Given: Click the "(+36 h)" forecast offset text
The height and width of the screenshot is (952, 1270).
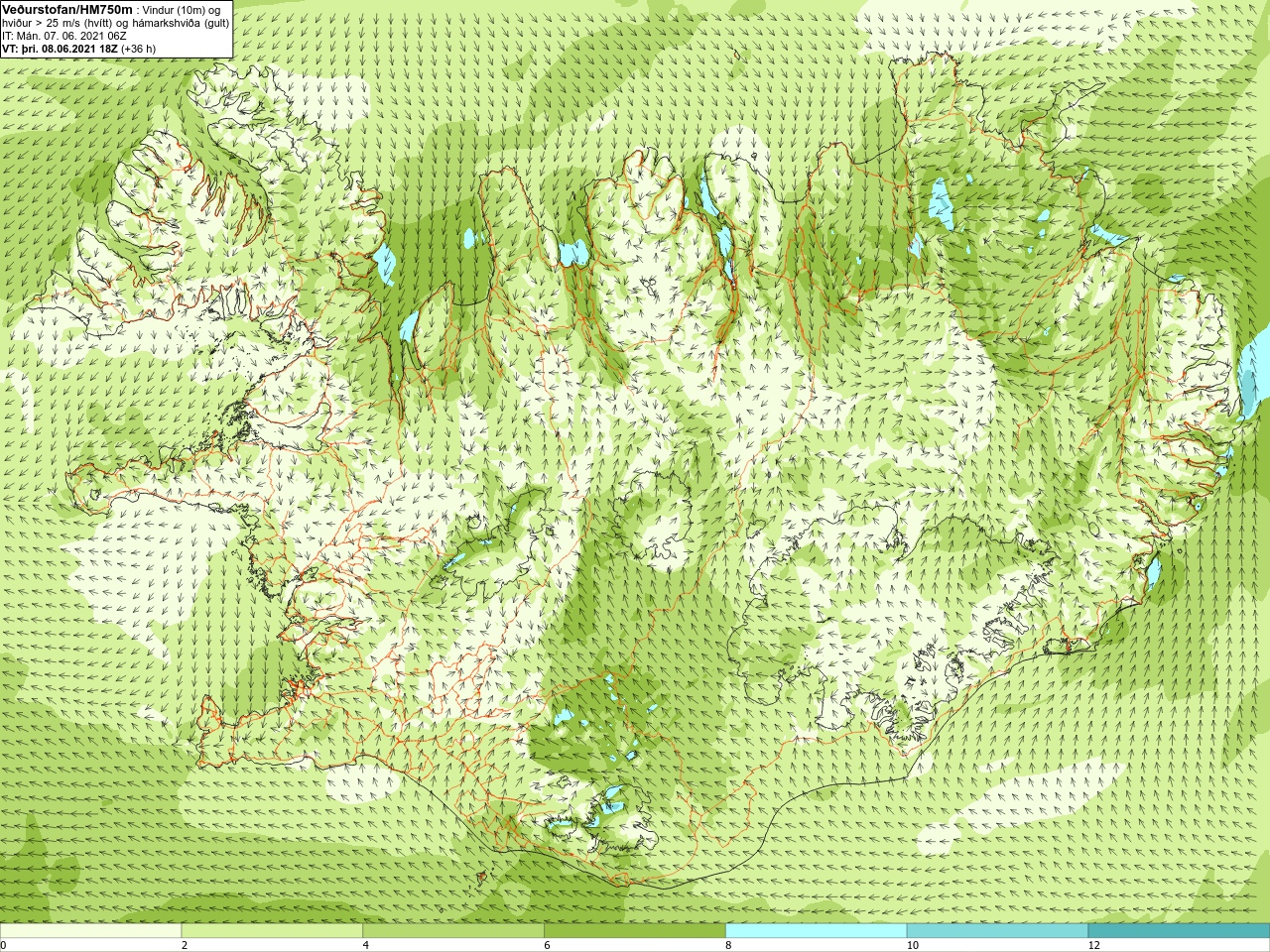Looking at the screenshot, I should point(138,48).
